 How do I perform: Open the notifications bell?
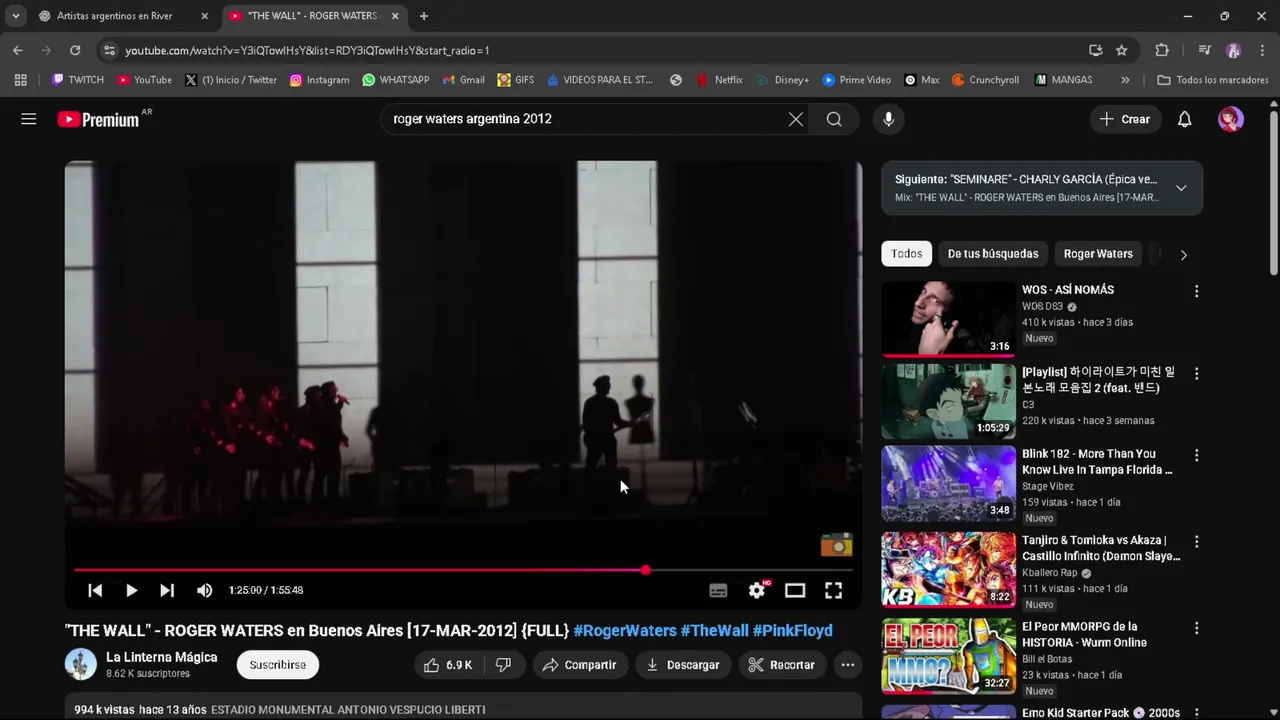pos(1184,119)
